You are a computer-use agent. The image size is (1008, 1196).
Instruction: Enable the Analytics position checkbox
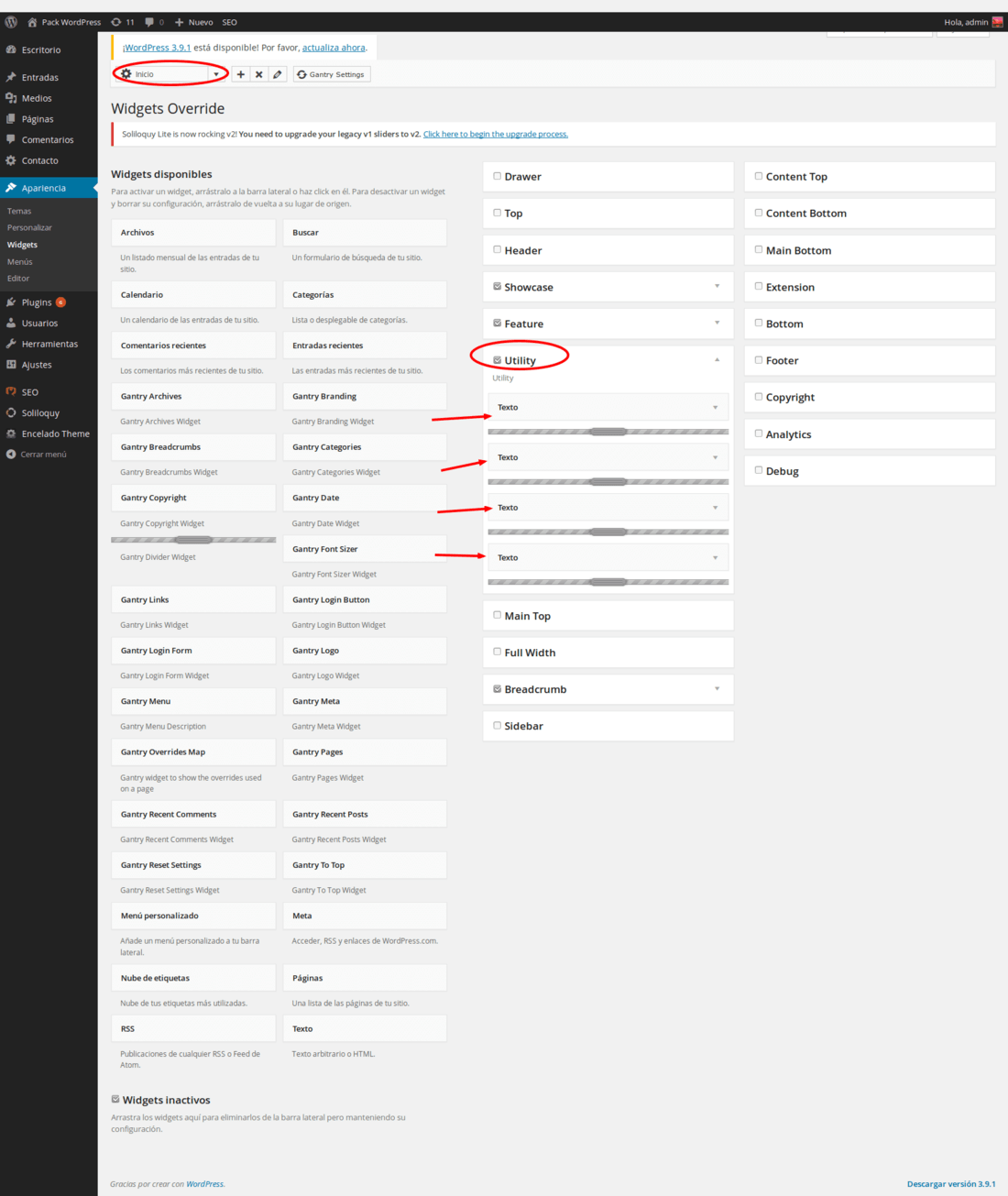coord(759,433)
